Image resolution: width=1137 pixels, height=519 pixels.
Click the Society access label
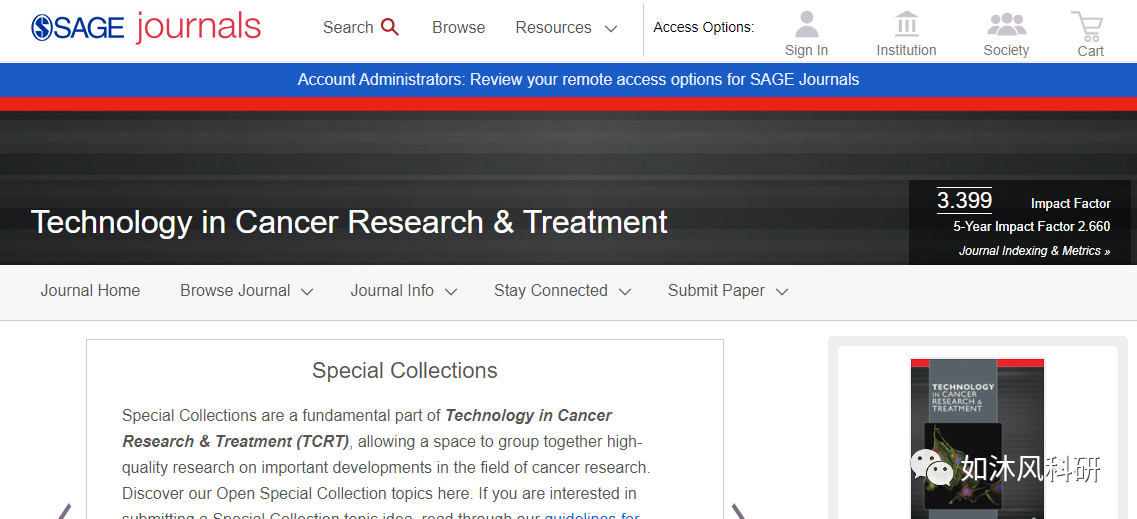point(1006,50)
